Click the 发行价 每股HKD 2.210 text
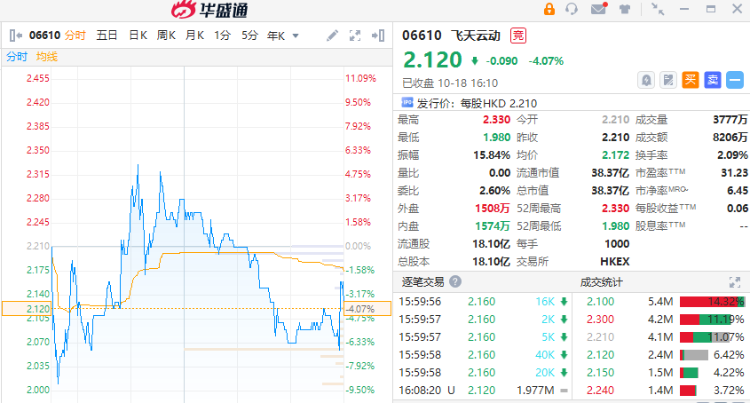The height and width of the screenshot is (403, 750). coord(477,103)
